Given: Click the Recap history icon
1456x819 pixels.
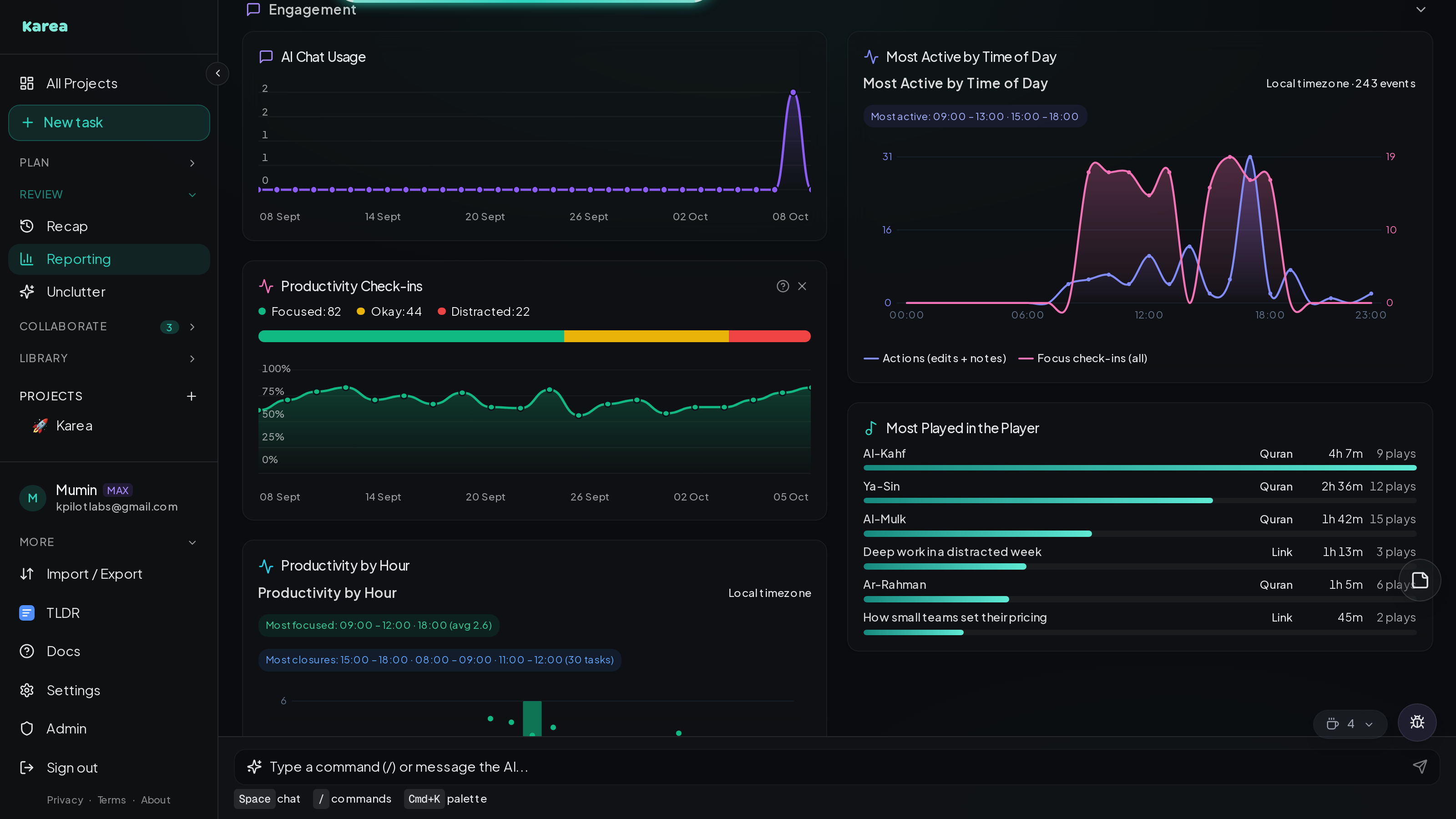Looking at the screenshot, I should [26, 226].
